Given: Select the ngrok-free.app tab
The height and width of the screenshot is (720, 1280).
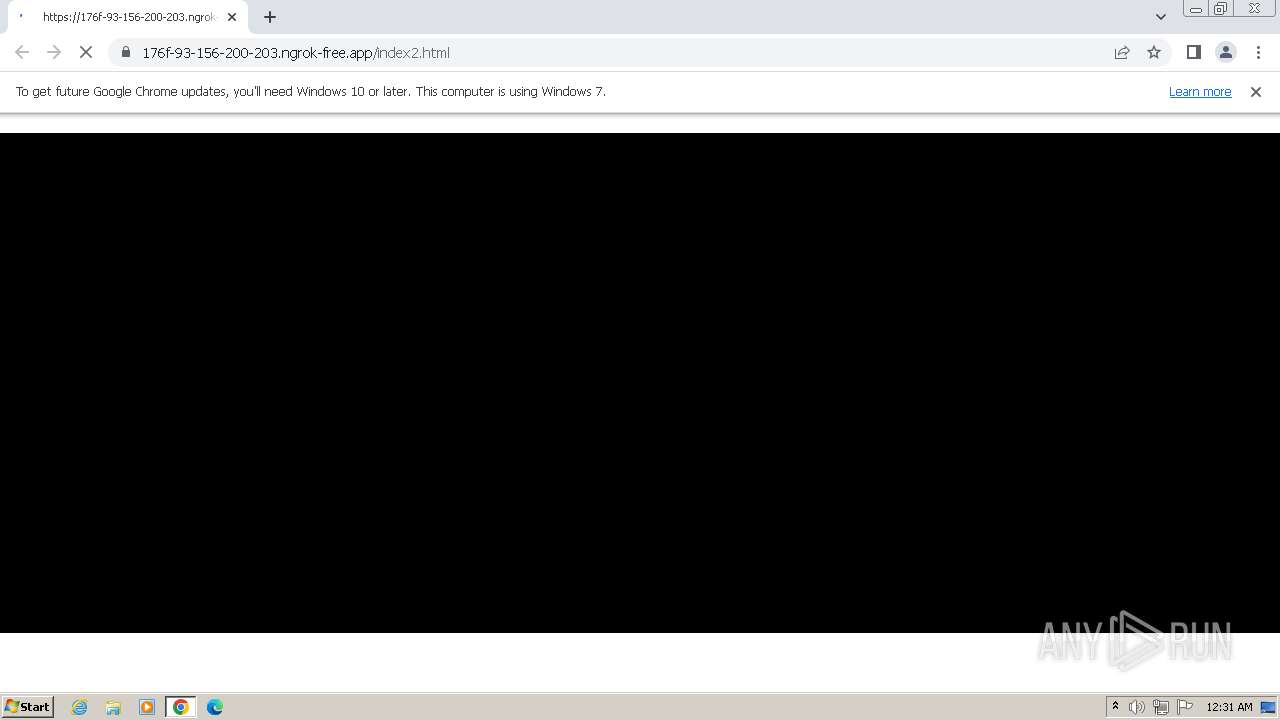Looking at the screenshot, I should (x=128, y=17).
